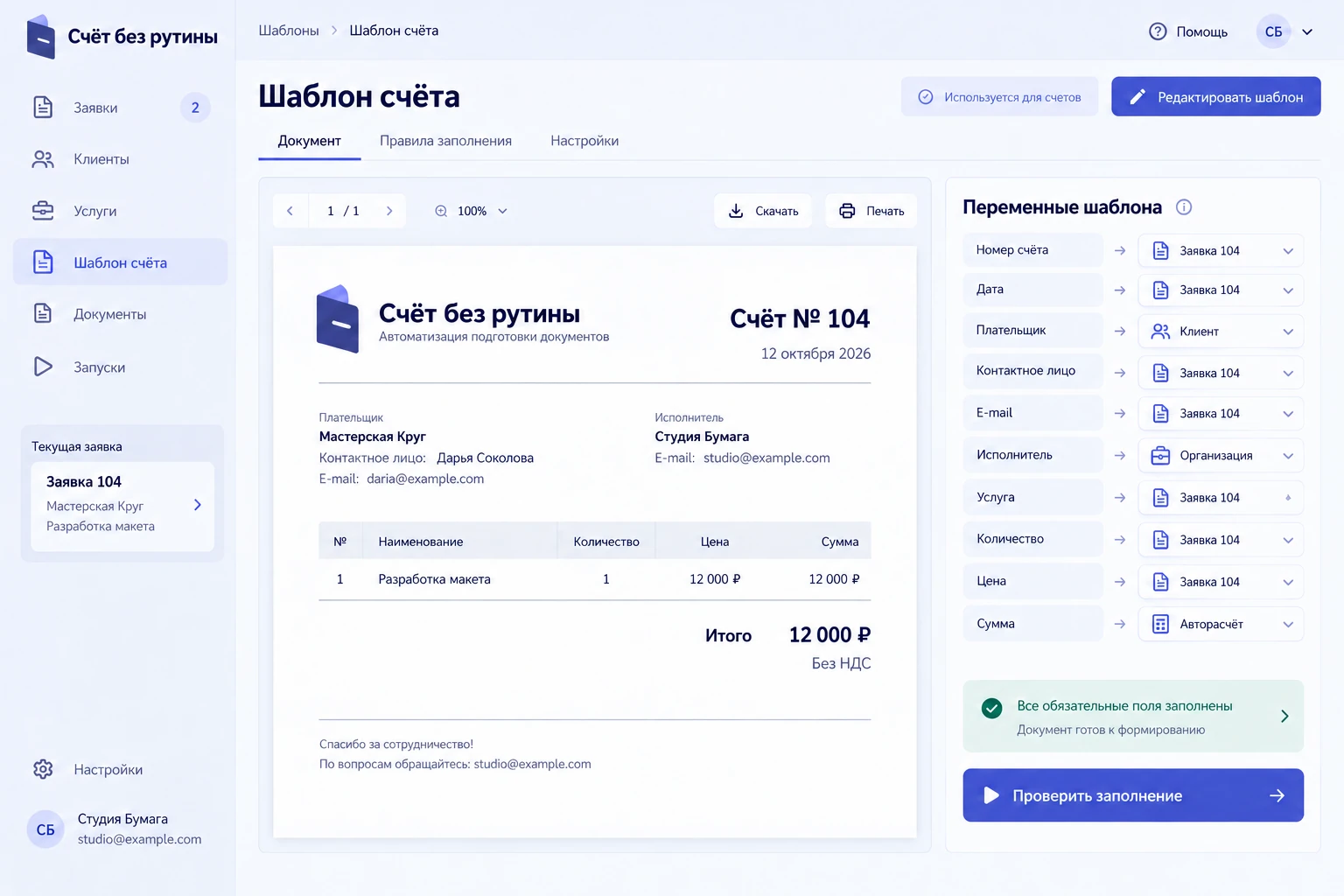
Task: Open the Исполнитель dropdown set to Организация
Action: click(1221, 456)
